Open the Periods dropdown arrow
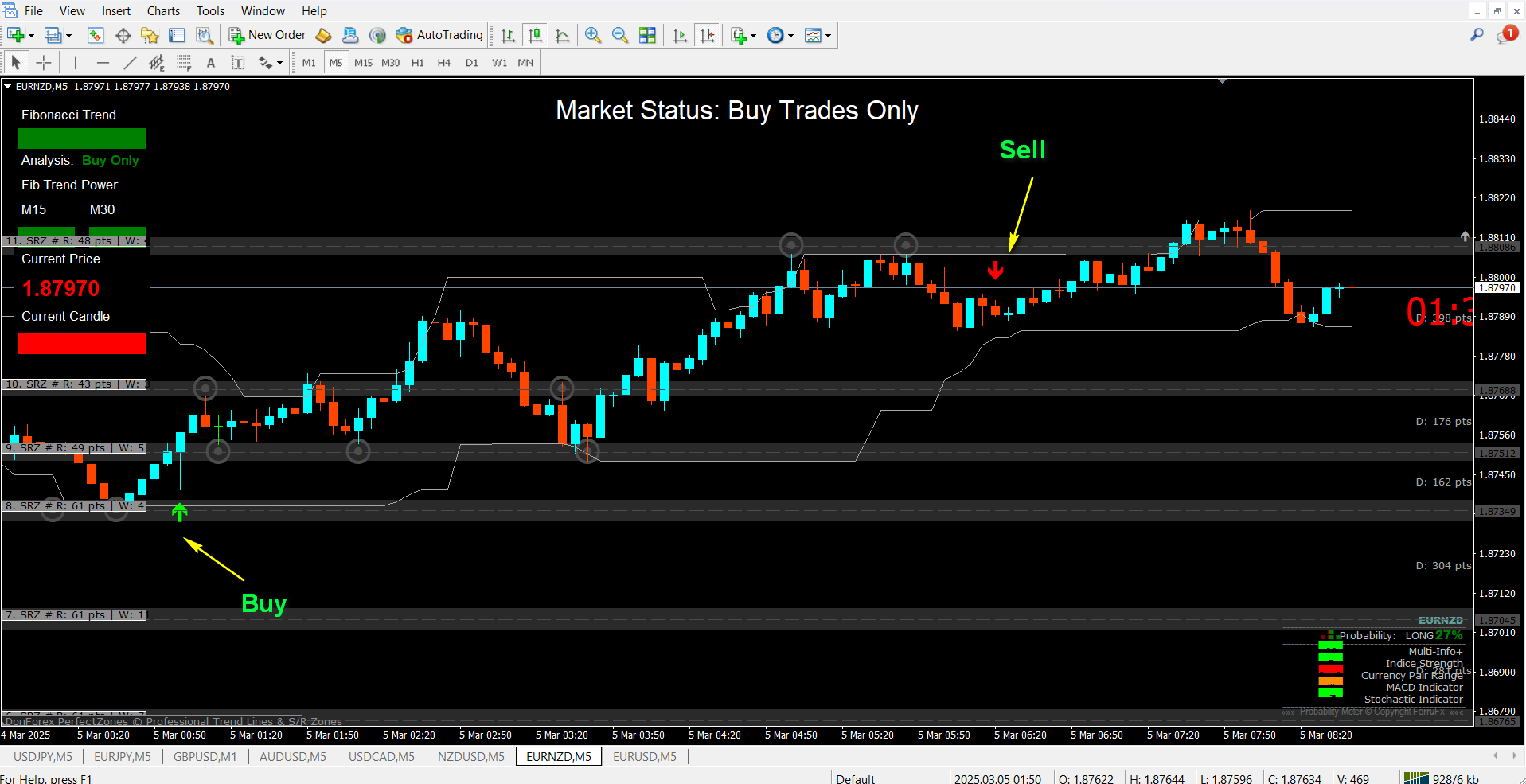This screenshot has height=784, width=1526. (x=790, y=35)
